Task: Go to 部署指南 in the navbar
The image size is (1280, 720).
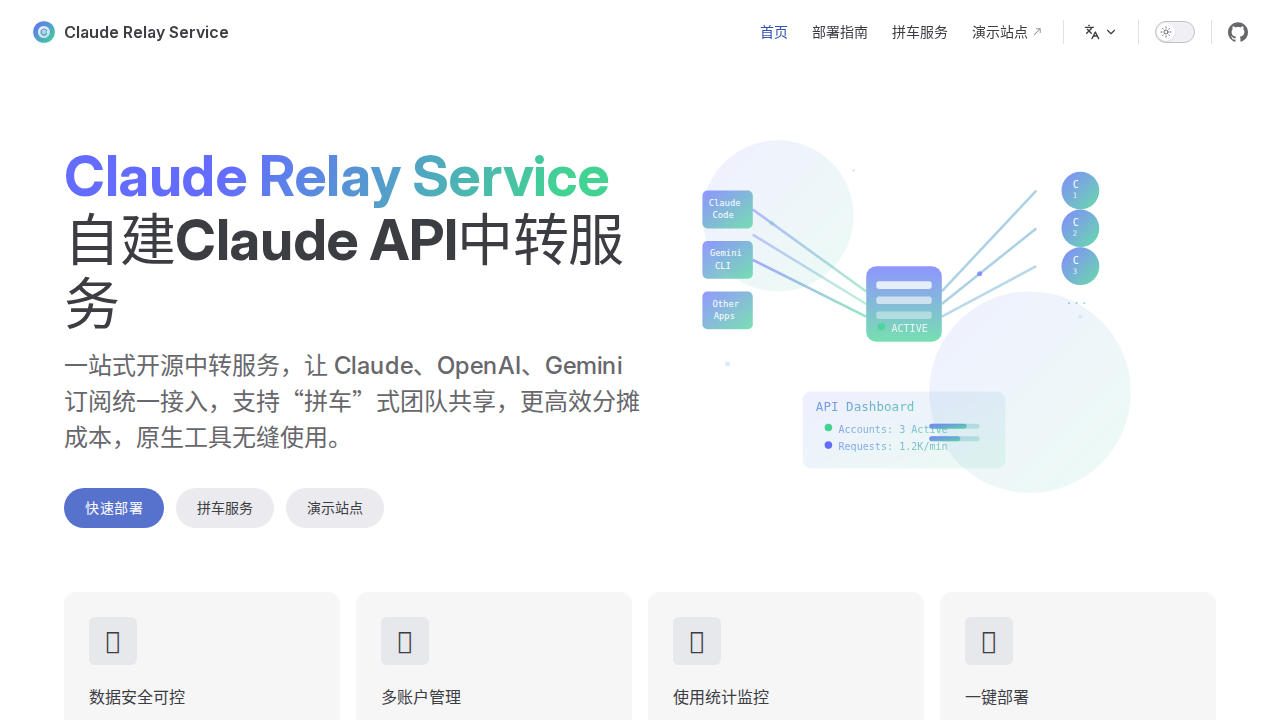Action: pos(840,32)
